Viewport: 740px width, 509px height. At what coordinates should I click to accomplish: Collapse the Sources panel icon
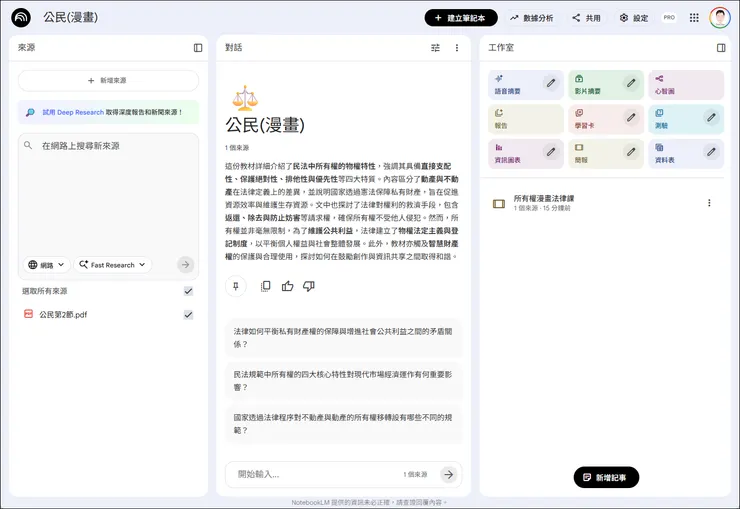tap(198, 48)
